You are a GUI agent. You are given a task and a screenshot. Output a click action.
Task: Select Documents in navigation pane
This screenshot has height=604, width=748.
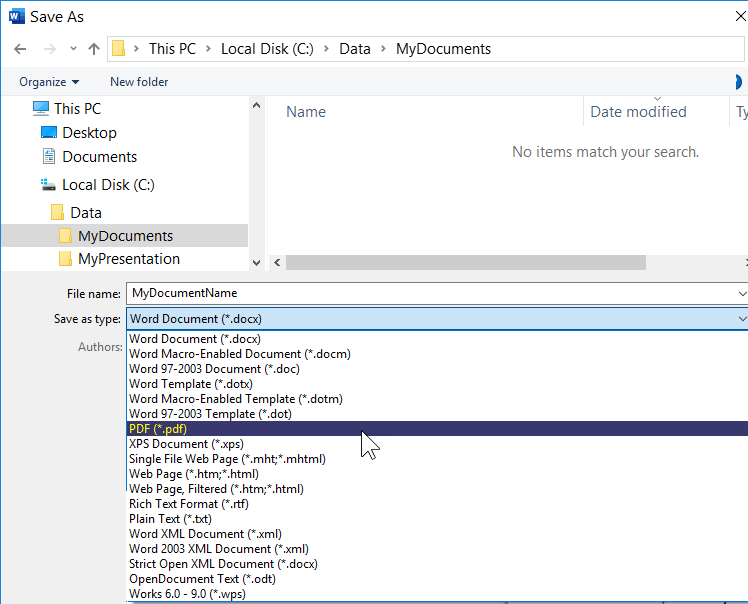pyautogui.click(x=100, y=157)
